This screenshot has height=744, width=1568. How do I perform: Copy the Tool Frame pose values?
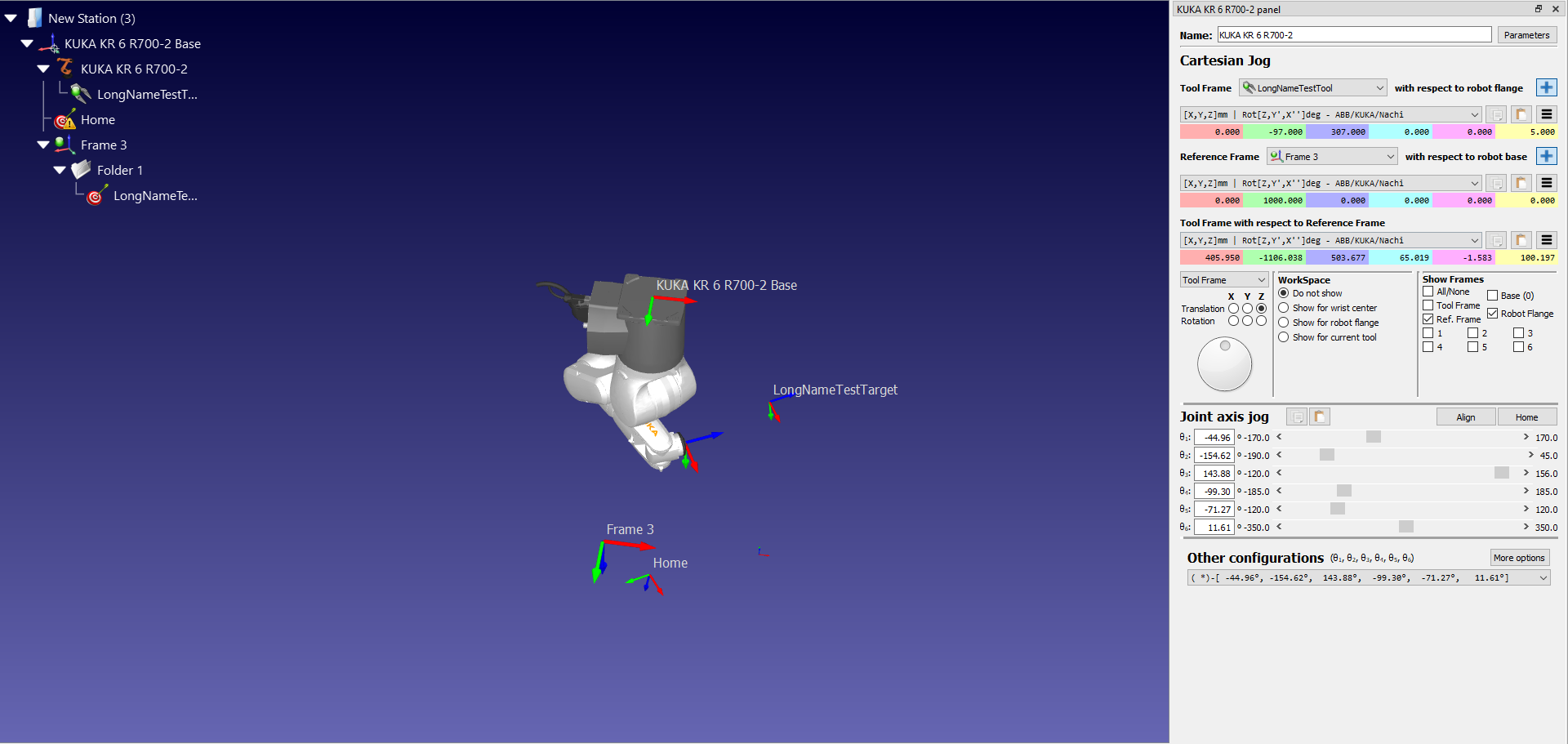[1496, 114]
